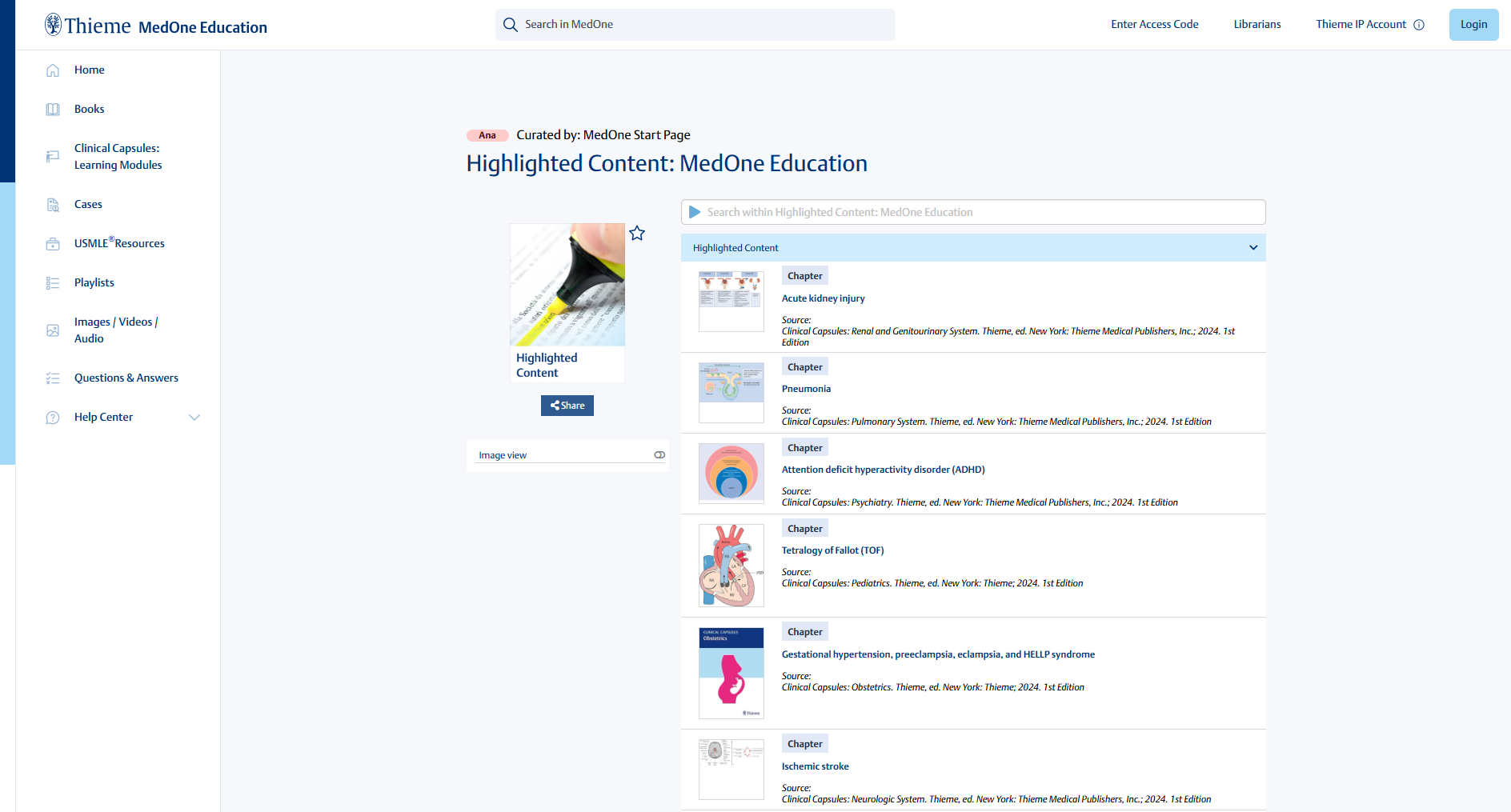This screenshot has height=812, width=1511.
Task: Open Playlists in the sidebar
Action: pyautogui.click(x=94, y=282)
